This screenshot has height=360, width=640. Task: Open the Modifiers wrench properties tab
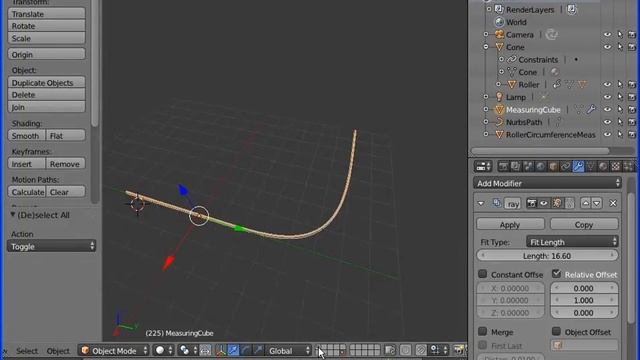pos(578,167)
